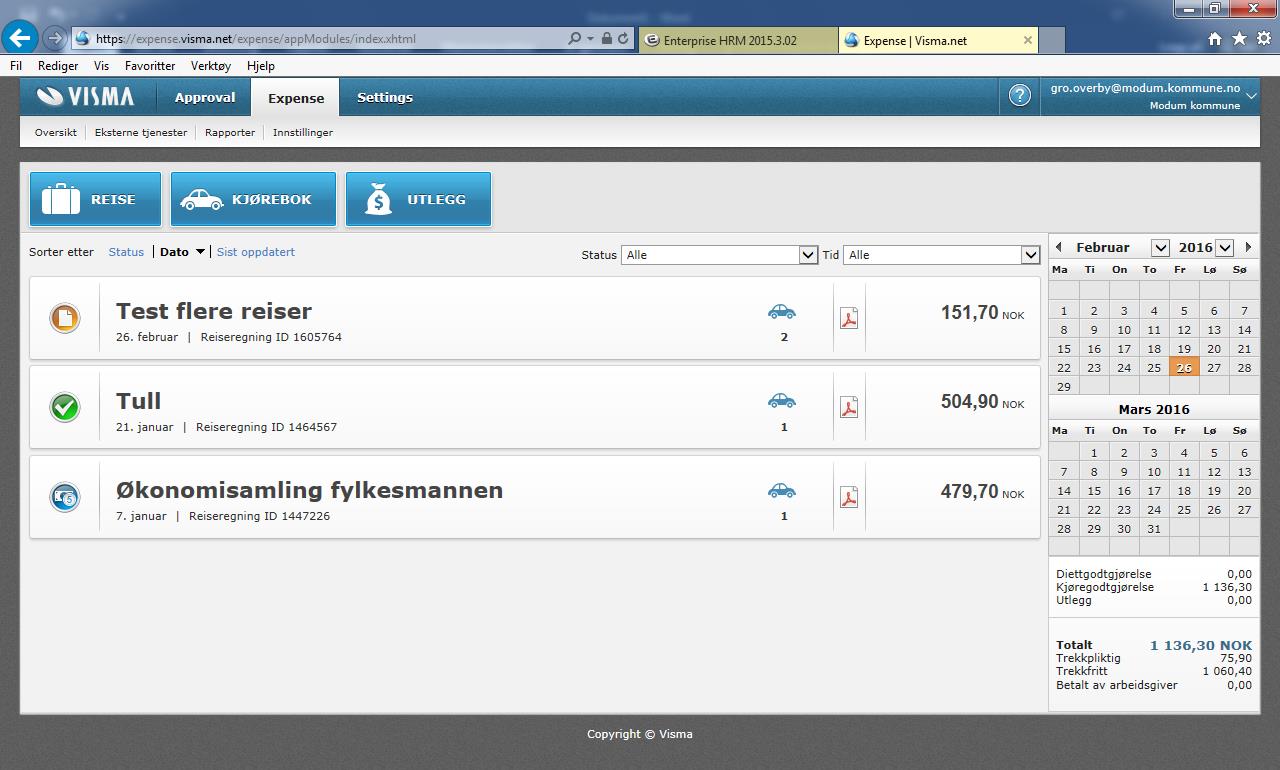Open Tid filter dropdown
This screenshot has width=1280, height=770.
pyautogui.click(x=942, y=255)
